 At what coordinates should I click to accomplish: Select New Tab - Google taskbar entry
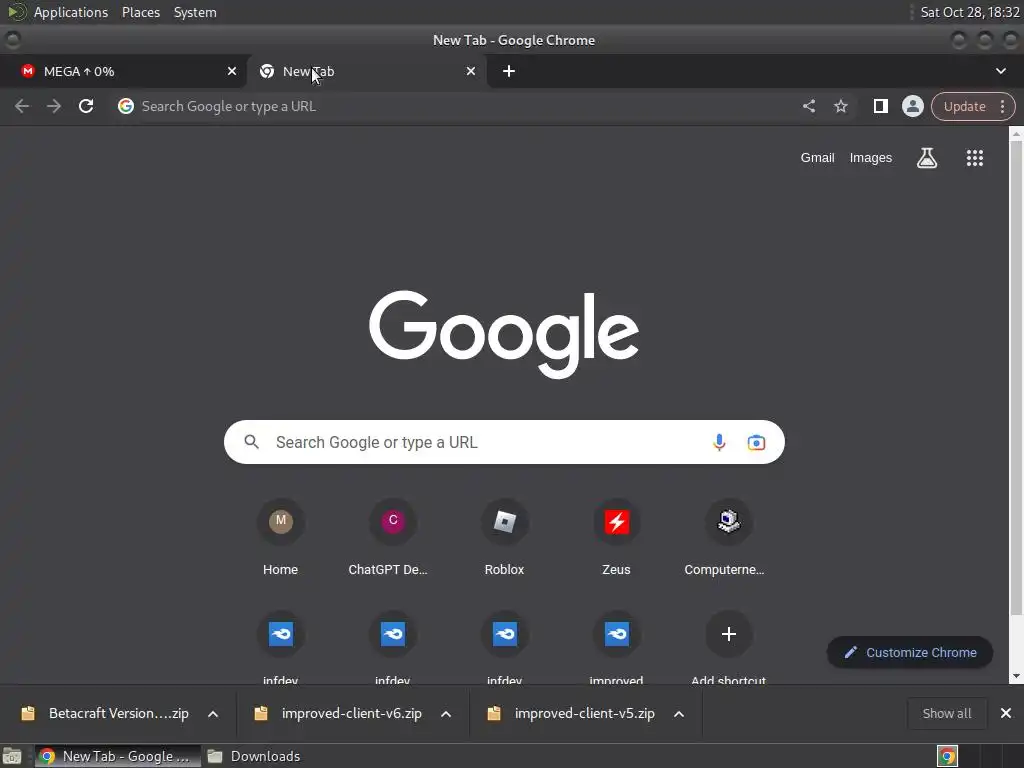[x=118, y=756]
